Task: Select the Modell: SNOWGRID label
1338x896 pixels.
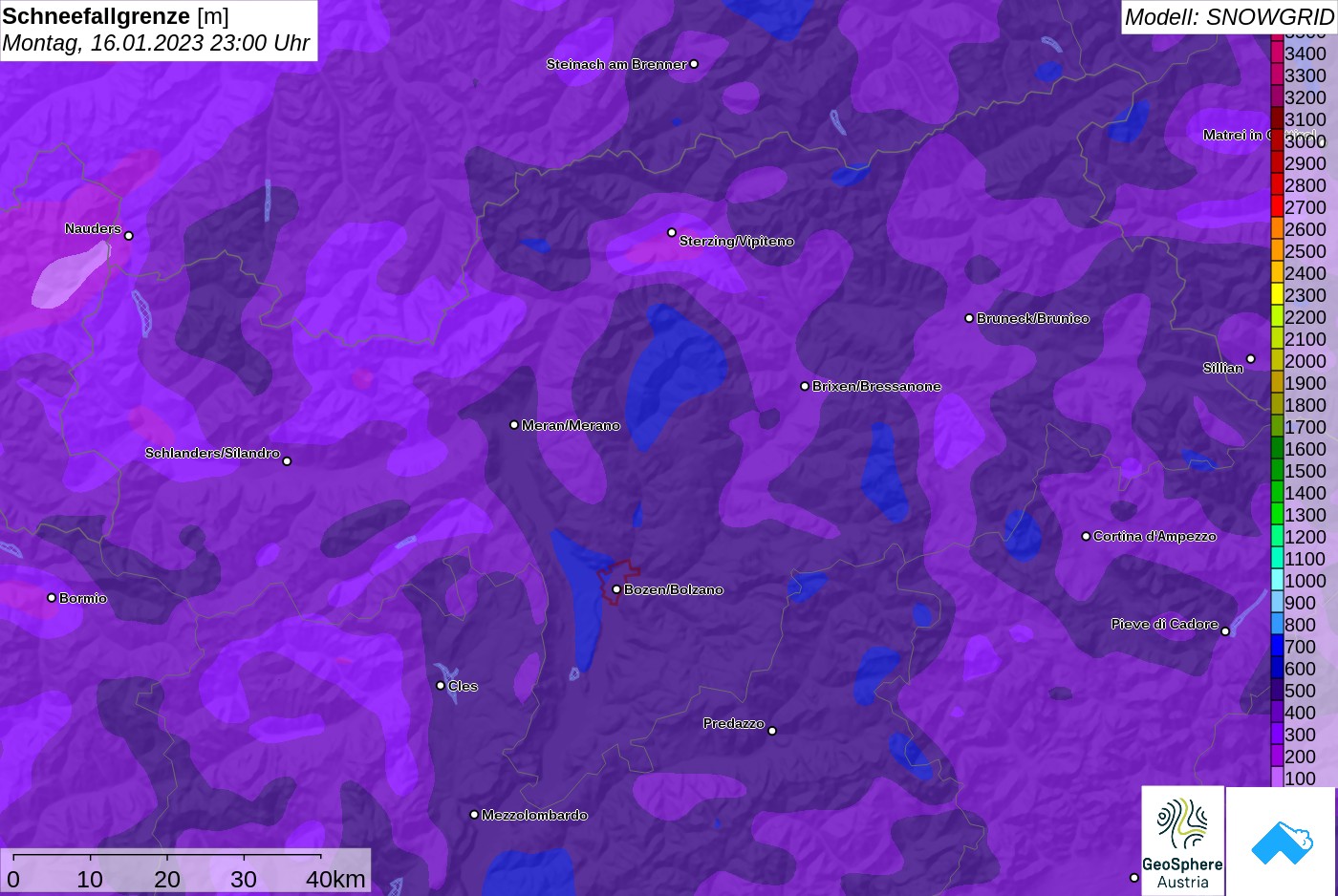Action: pos(1229,17)
